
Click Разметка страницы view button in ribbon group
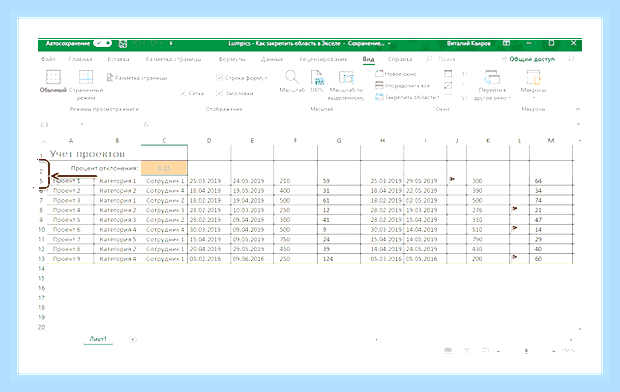coord(137,78)
